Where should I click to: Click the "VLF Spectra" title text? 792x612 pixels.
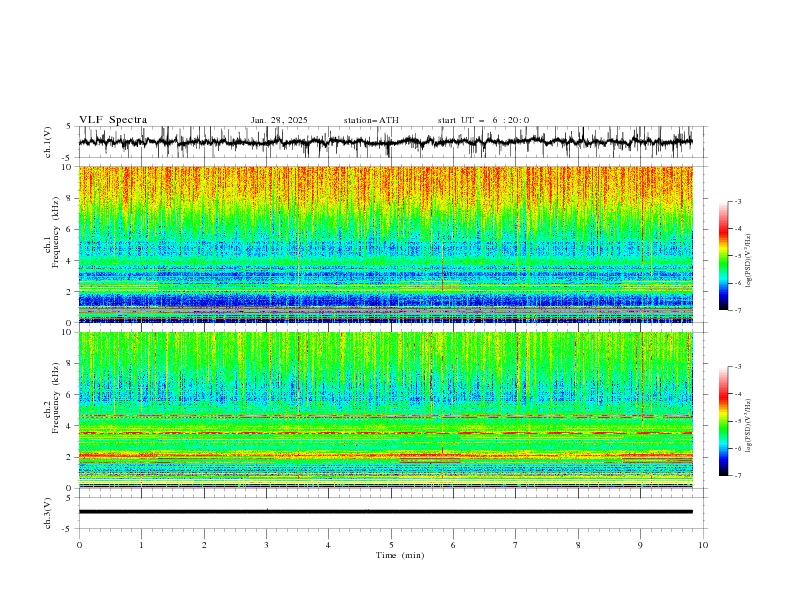click(113, 120)
